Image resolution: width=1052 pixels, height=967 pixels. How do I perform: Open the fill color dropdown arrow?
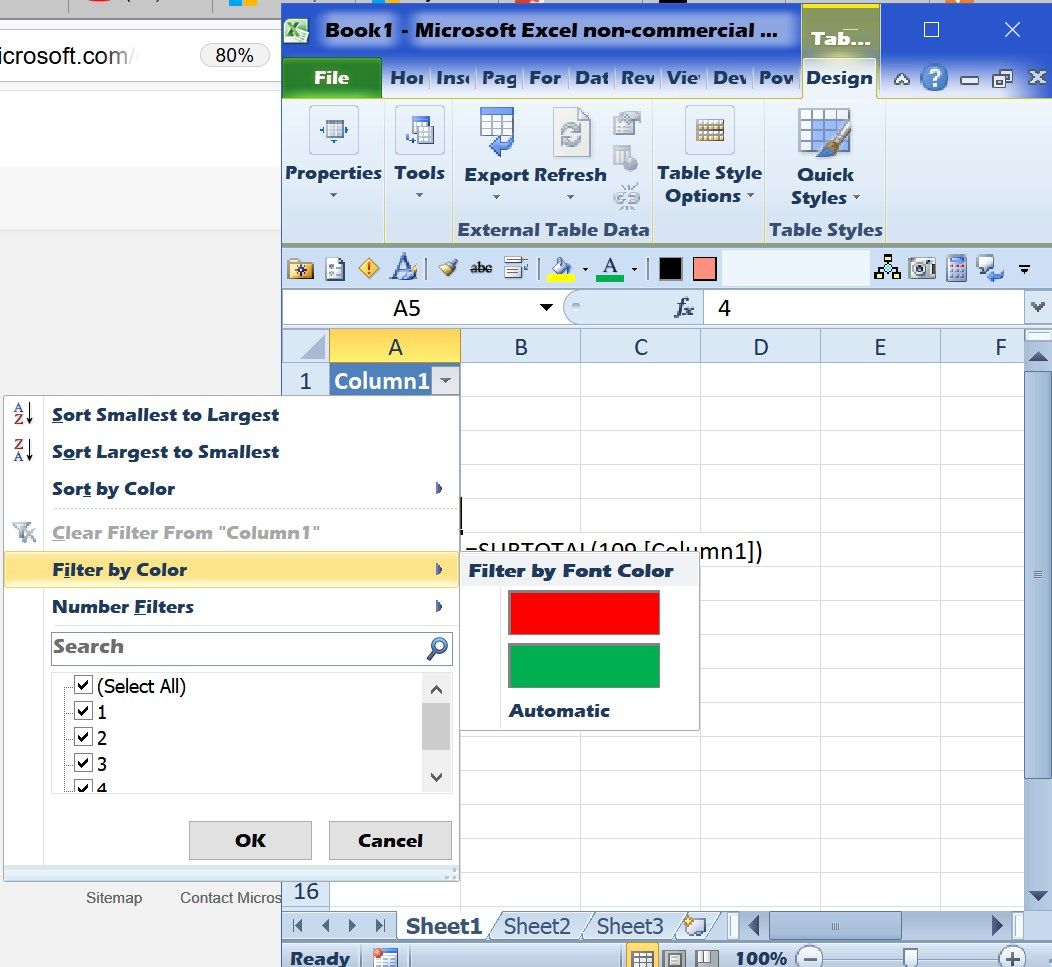(585, 270)
